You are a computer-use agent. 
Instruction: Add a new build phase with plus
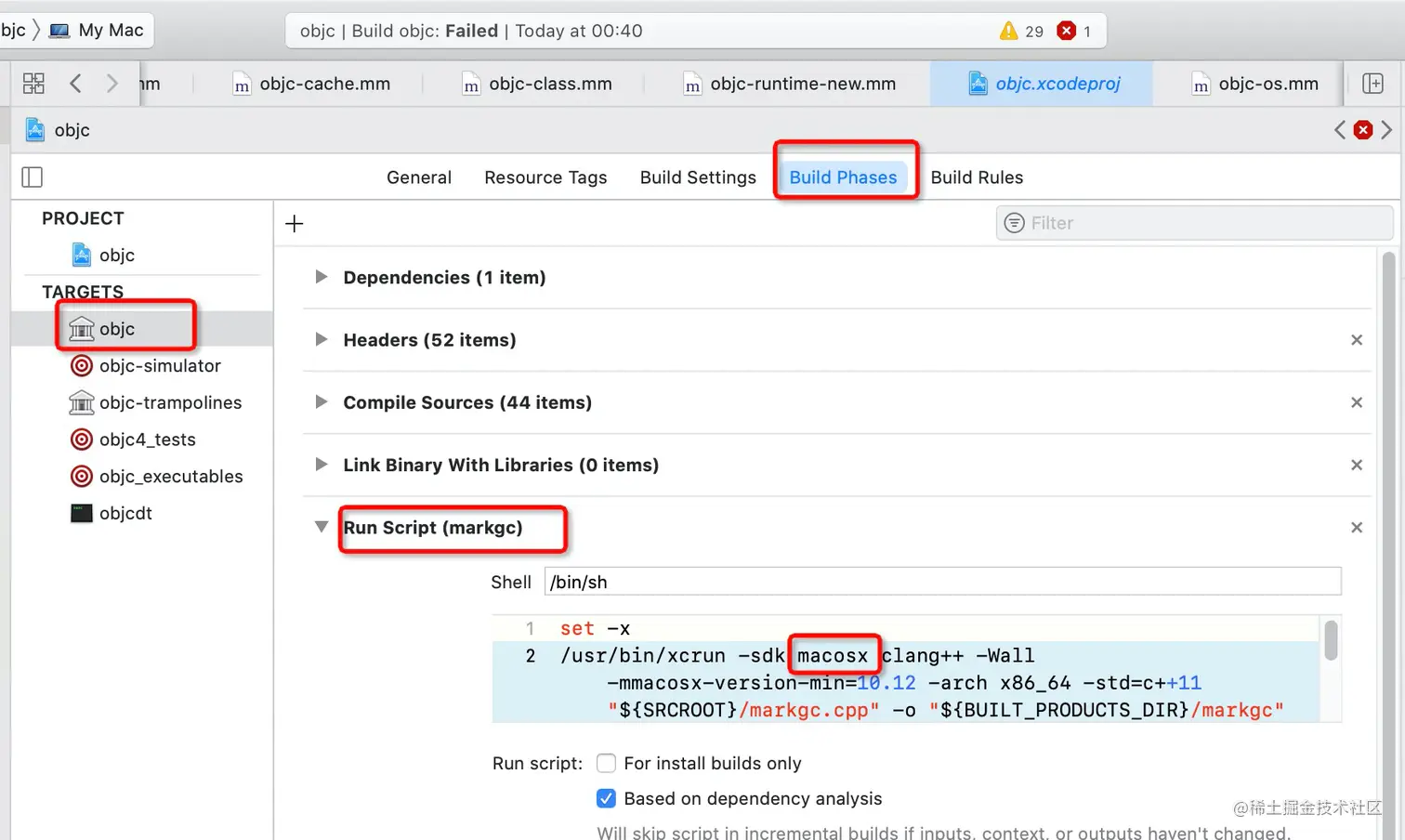pyautogui.click(x=295, y=223)
